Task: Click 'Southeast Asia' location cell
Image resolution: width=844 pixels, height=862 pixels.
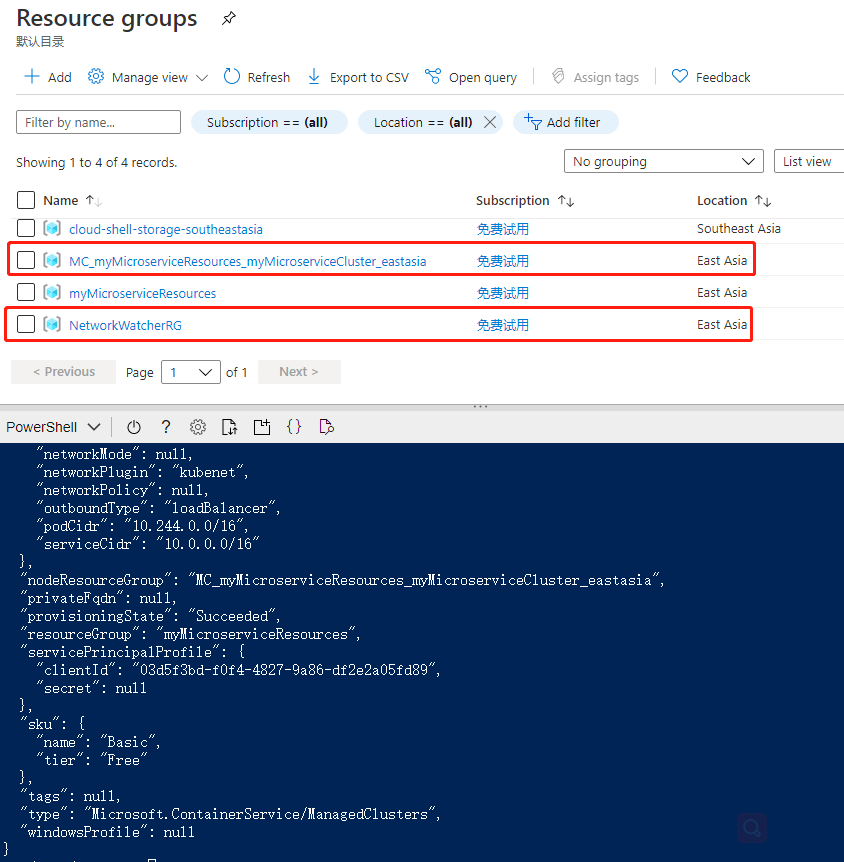Action: 738,229
